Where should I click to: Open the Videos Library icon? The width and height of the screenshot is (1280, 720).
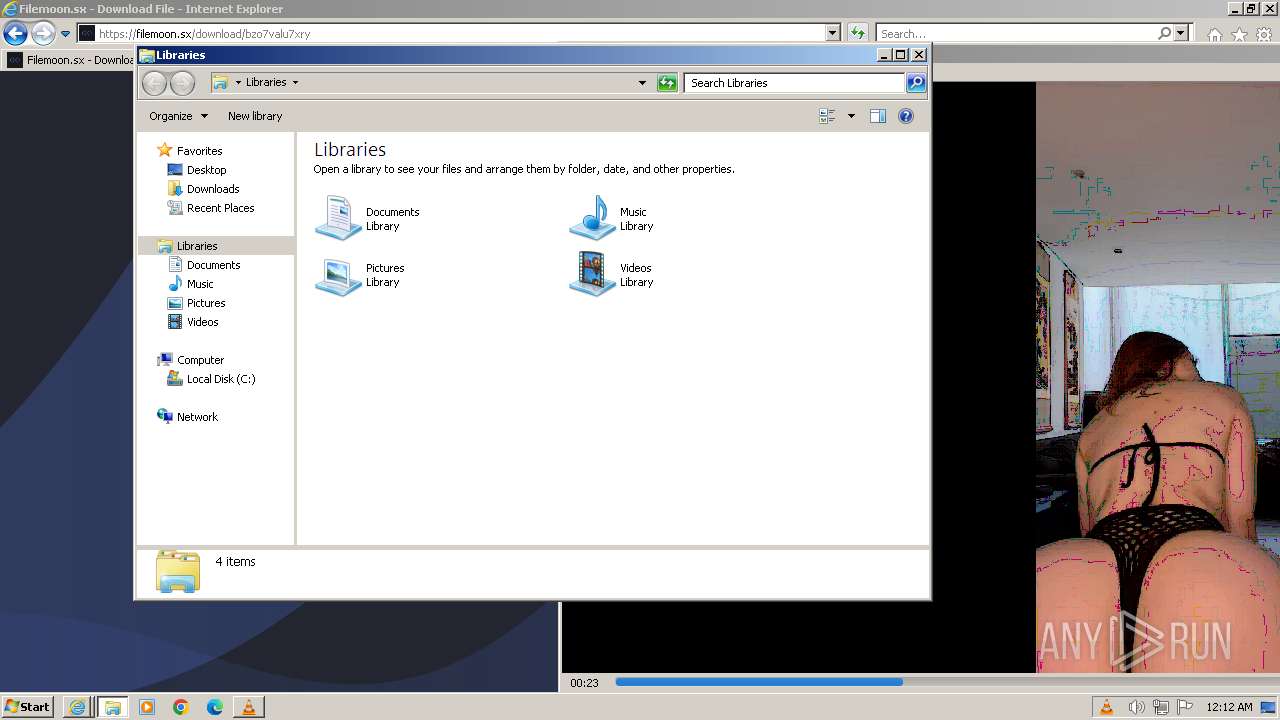click(592, 274)
